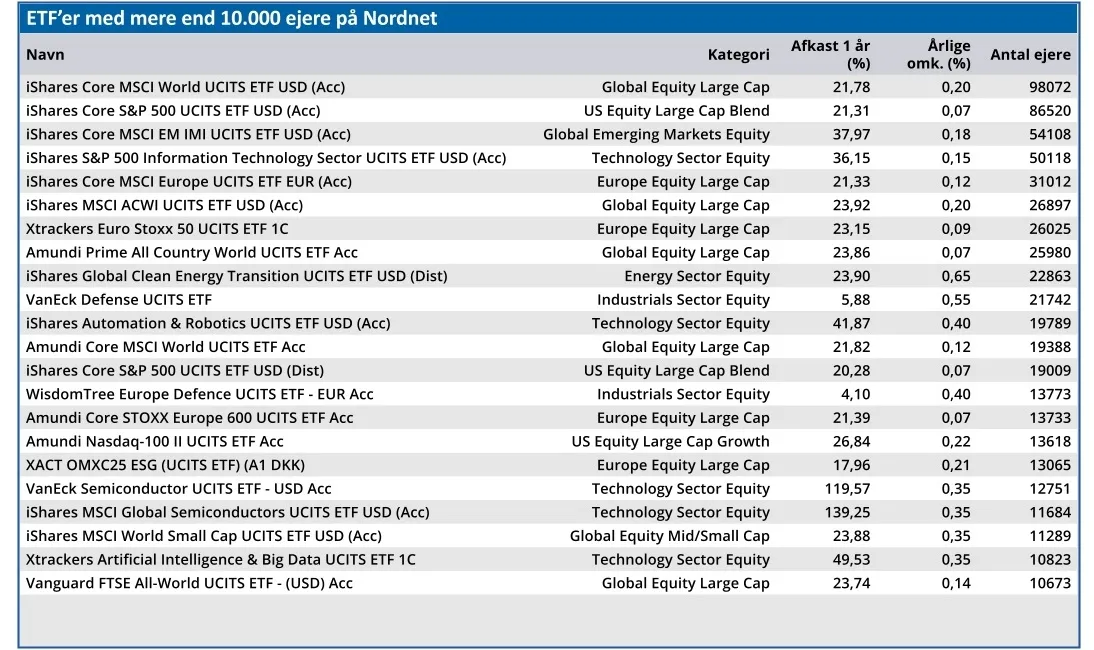Image resolution: width=1094 pixels, height=650 pixels.
Task: Select 'iShares S&P 500 Information Technology Sector' row name
Action: [266, 158]
